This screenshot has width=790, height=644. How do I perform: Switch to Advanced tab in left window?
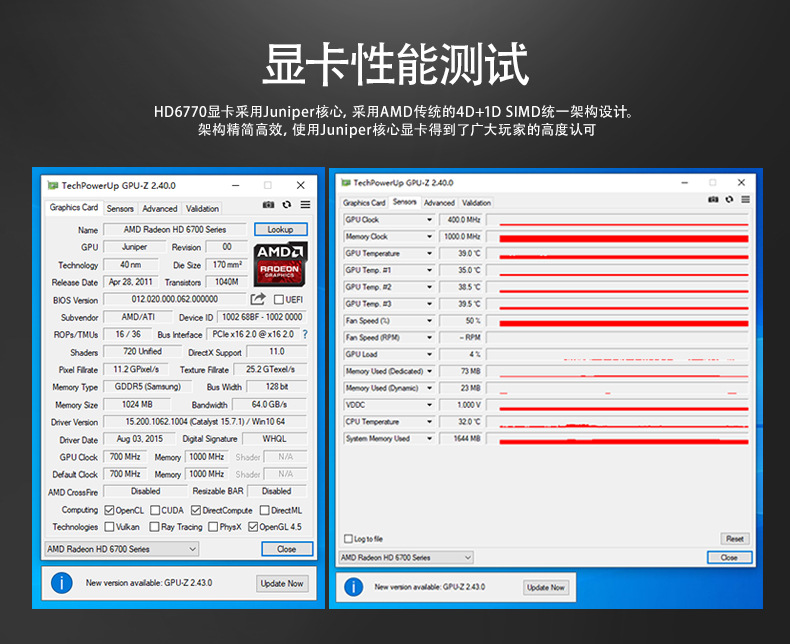pyautogui.click(x=160, y=209)
